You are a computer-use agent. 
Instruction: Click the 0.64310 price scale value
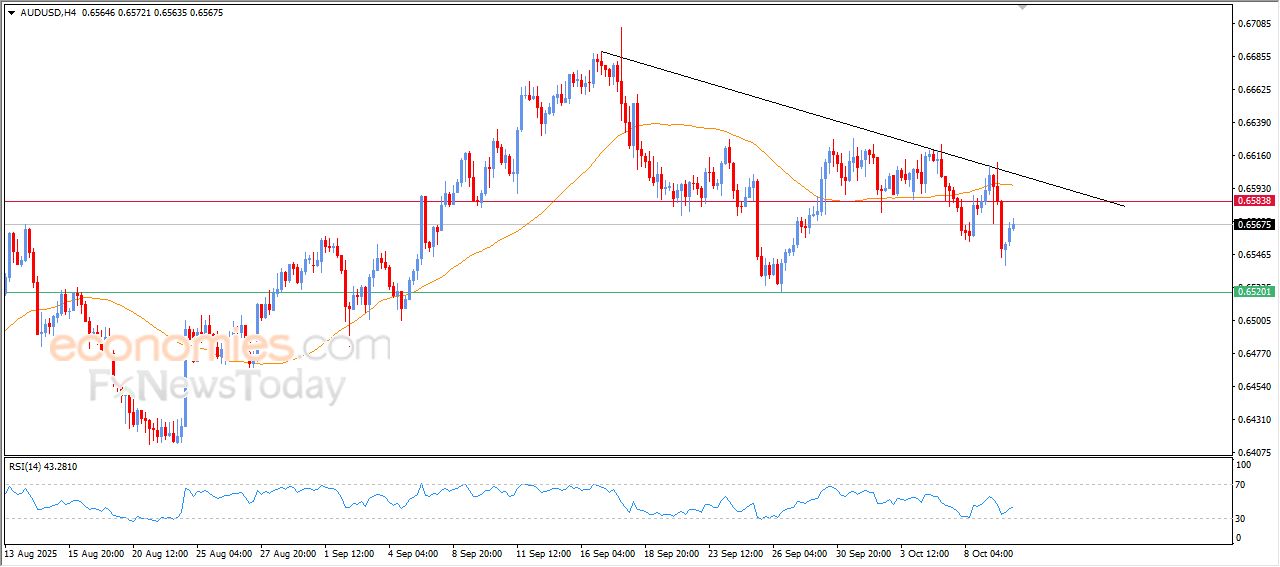tap(1254, 419)
